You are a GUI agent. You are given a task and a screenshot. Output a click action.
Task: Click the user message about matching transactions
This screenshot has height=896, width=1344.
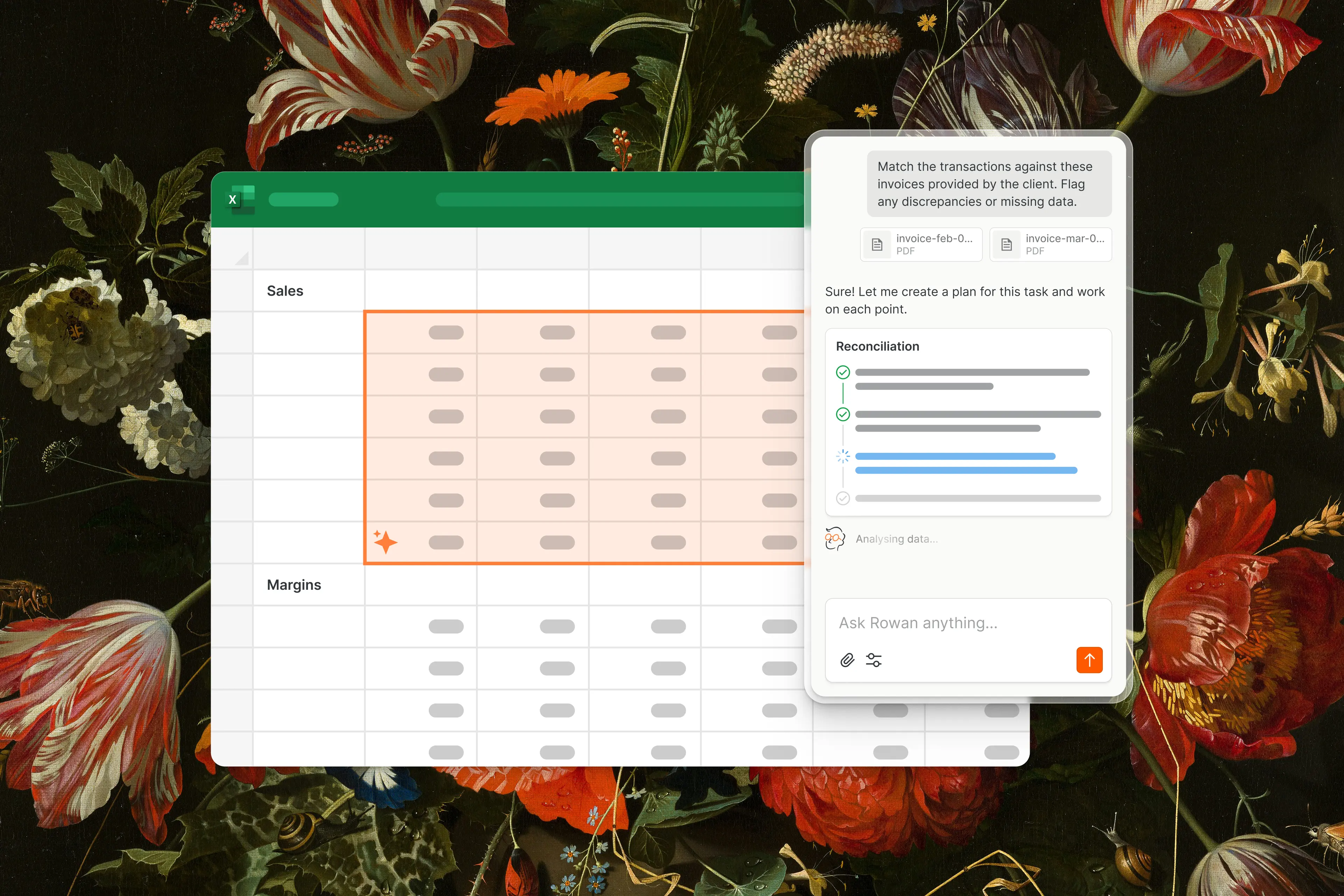[988, 184]
